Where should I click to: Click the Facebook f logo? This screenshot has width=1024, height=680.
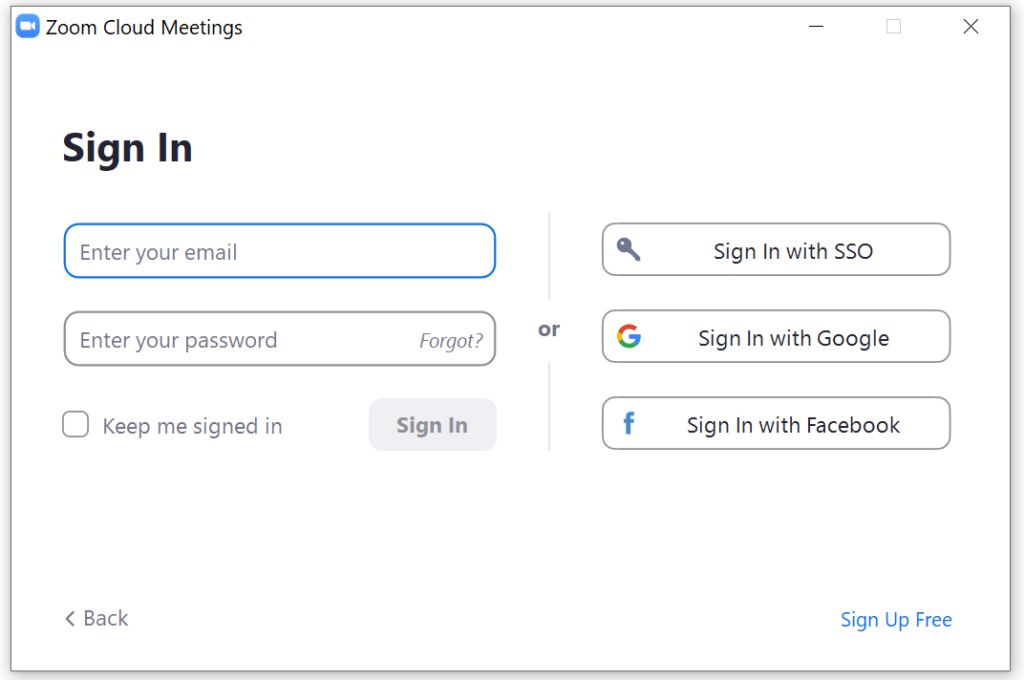tap(628, 423)
